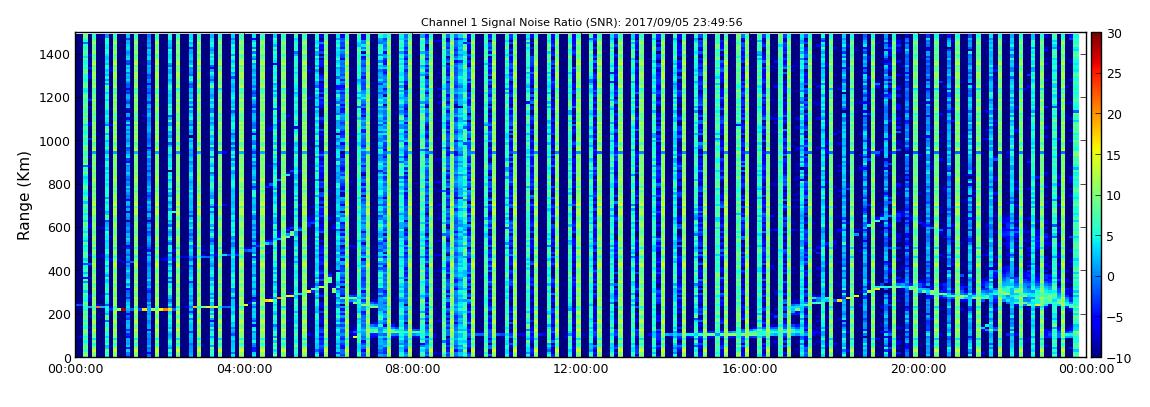This screenshot has height=407, width=1150.
Task: Click the y-axis tick label '200'
Action: click(x=59, y=315)
